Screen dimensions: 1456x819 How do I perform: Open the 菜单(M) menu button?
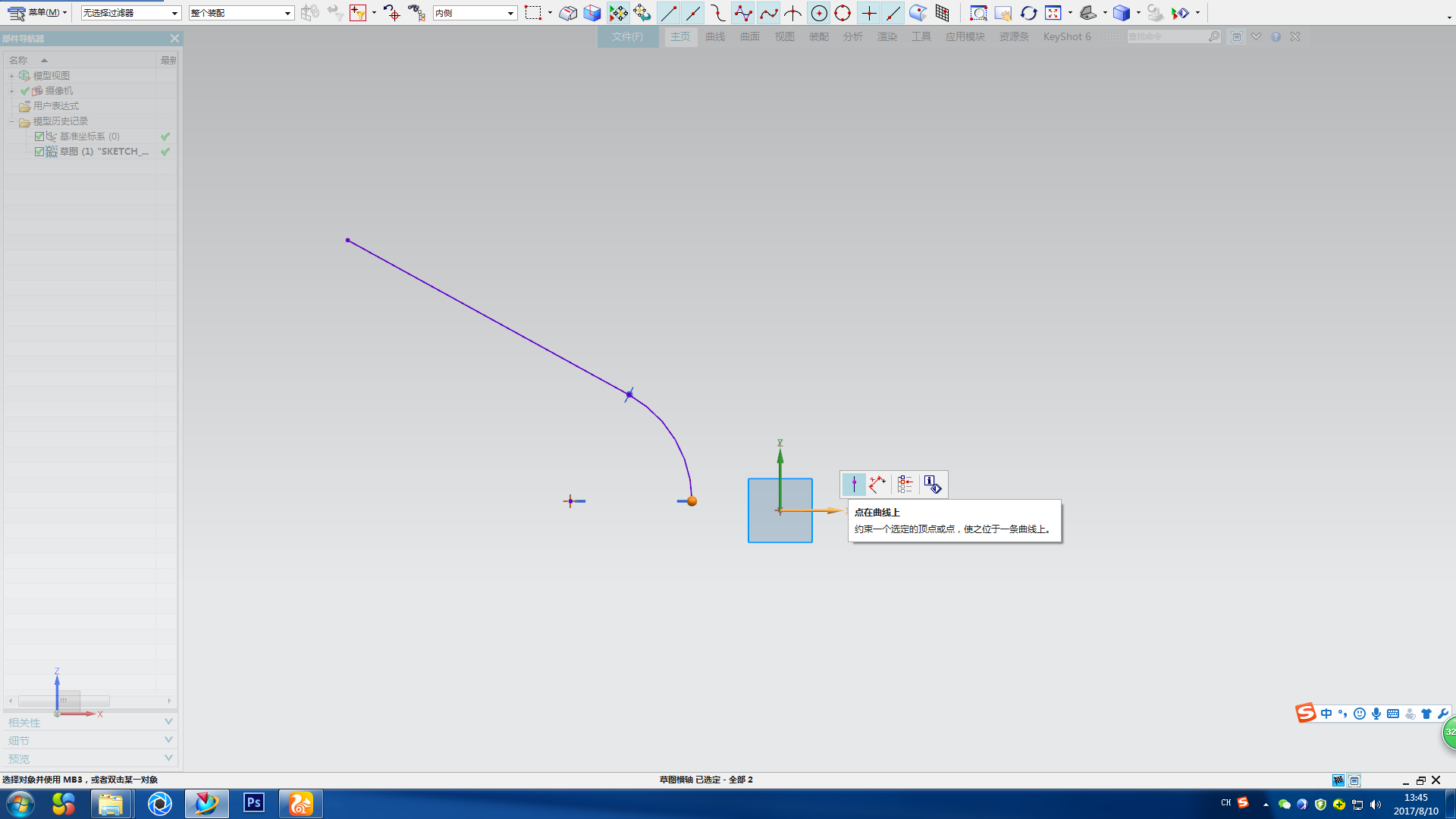click(x=37, y=13)
